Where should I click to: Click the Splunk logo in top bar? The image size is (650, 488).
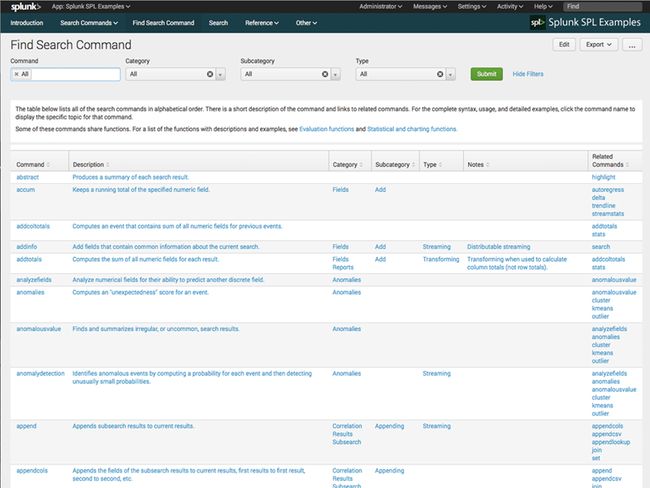pos(20,6)
